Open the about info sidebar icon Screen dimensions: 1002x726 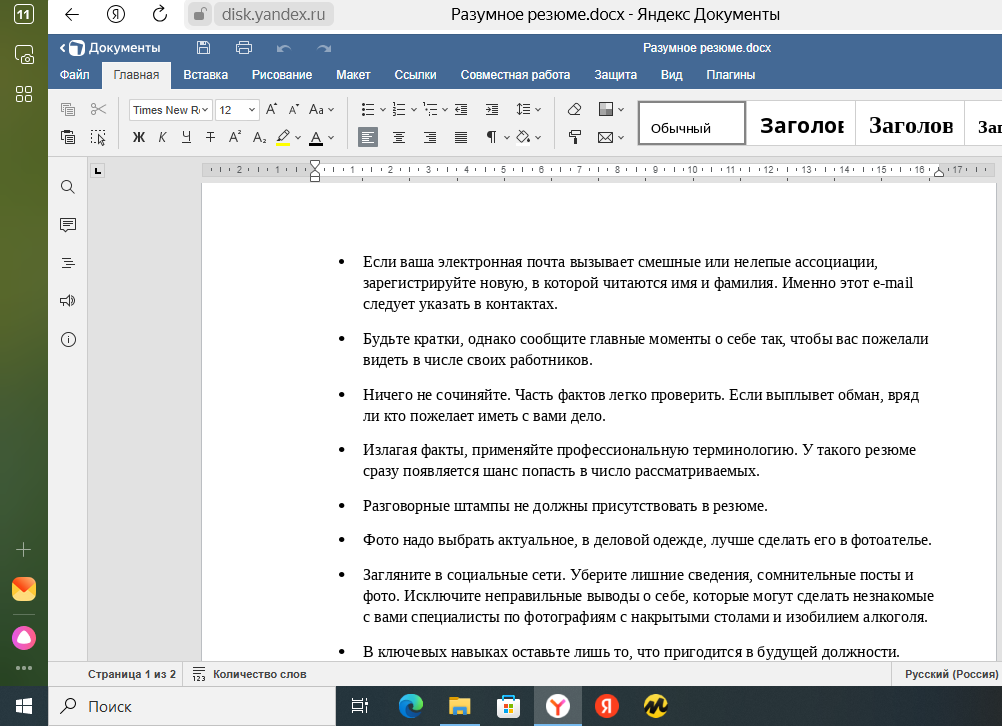(x=68, y=339)
